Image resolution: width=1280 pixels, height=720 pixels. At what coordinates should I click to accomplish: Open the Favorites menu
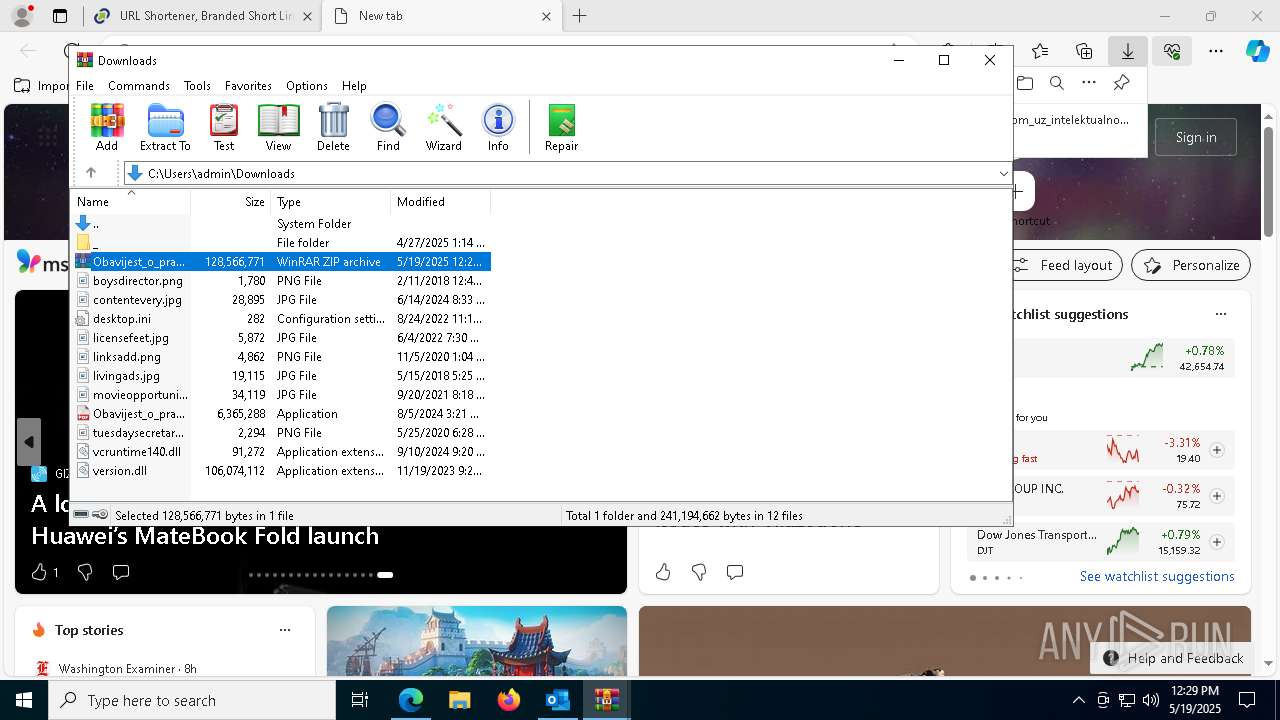(x=248, y=86)
